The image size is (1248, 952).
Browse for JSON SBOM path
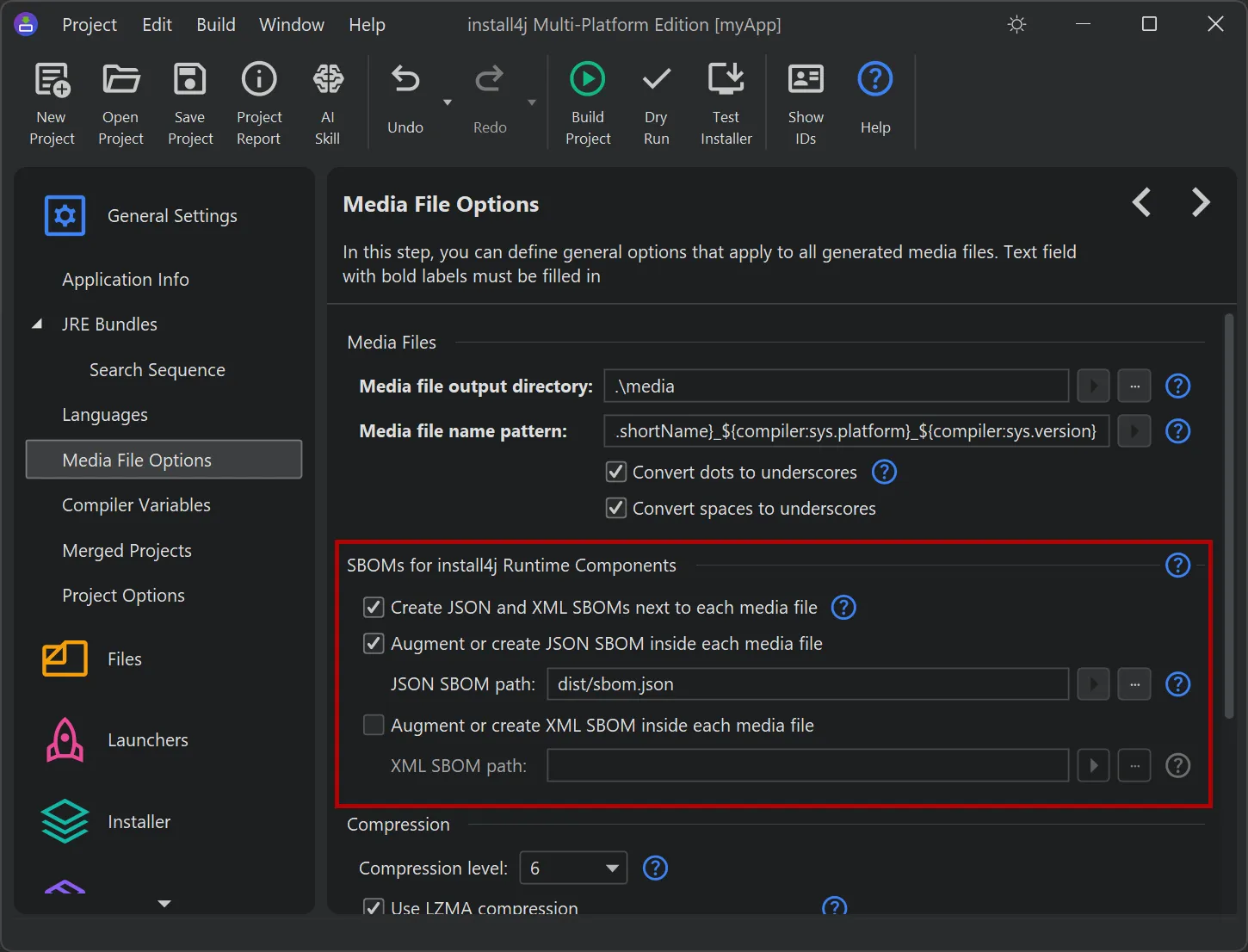tap(1134, 683)
